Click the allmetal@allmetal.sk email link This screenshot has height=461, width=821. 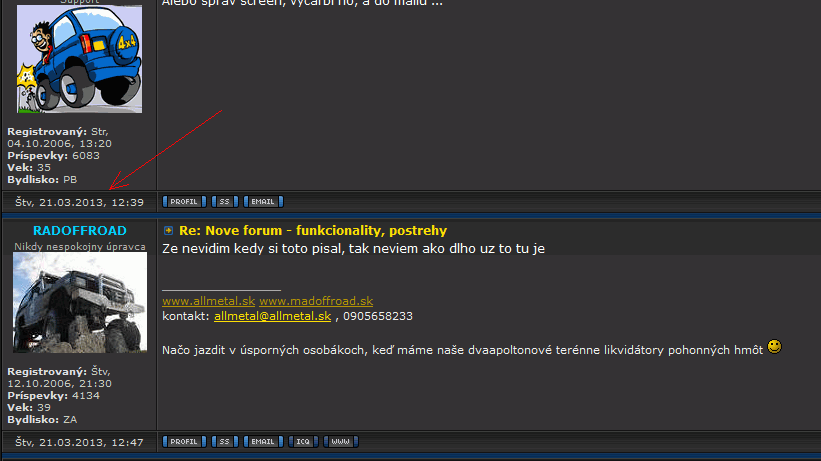(272, 316)
